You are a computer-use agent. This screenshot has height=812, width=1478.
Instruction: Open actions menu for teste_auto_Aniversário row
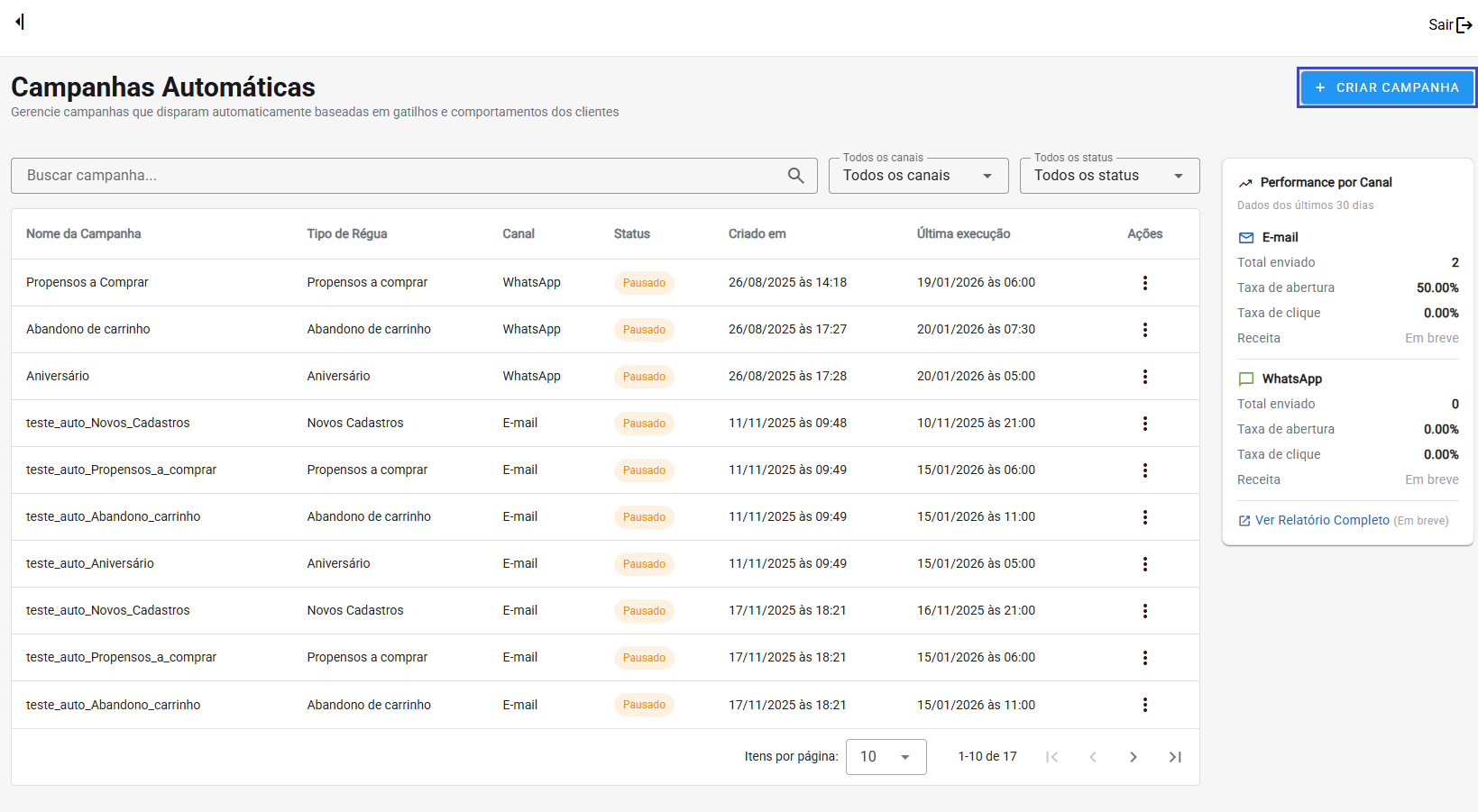[x=1144, y=564]
